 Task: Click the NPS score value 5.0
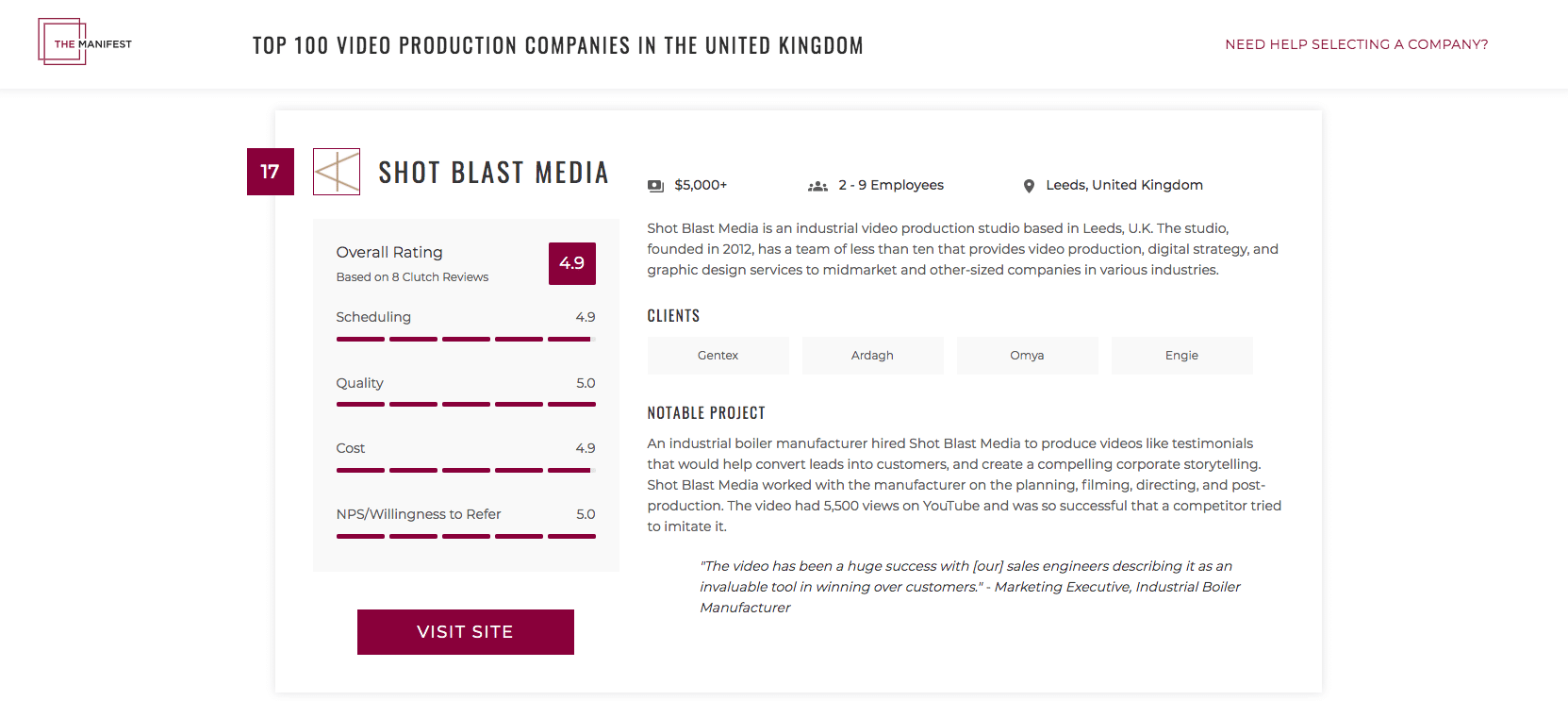click(586, 514)
